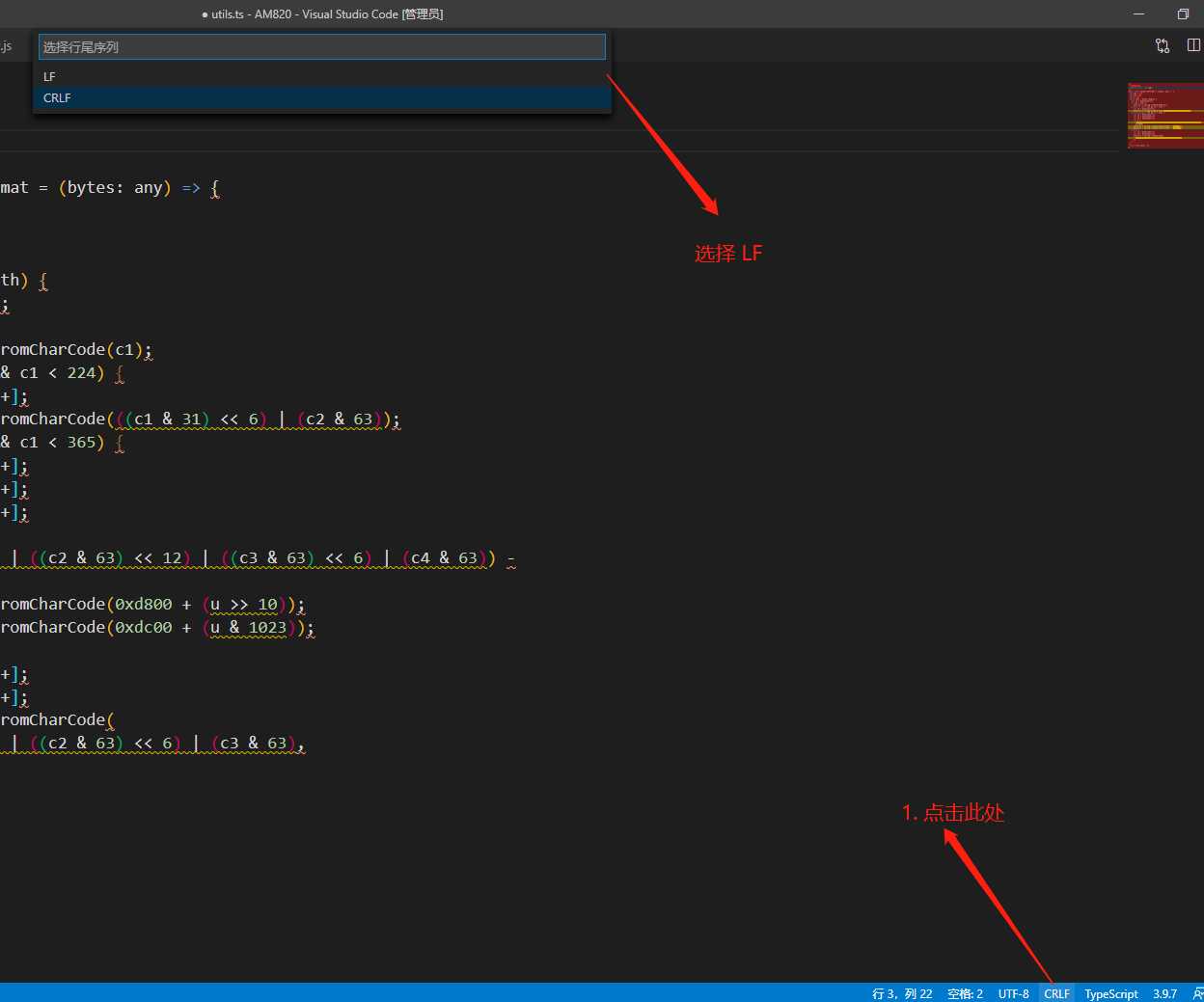Change language mode from TypeScript
The image size is (1204, 1002).
pos(1111,993)
